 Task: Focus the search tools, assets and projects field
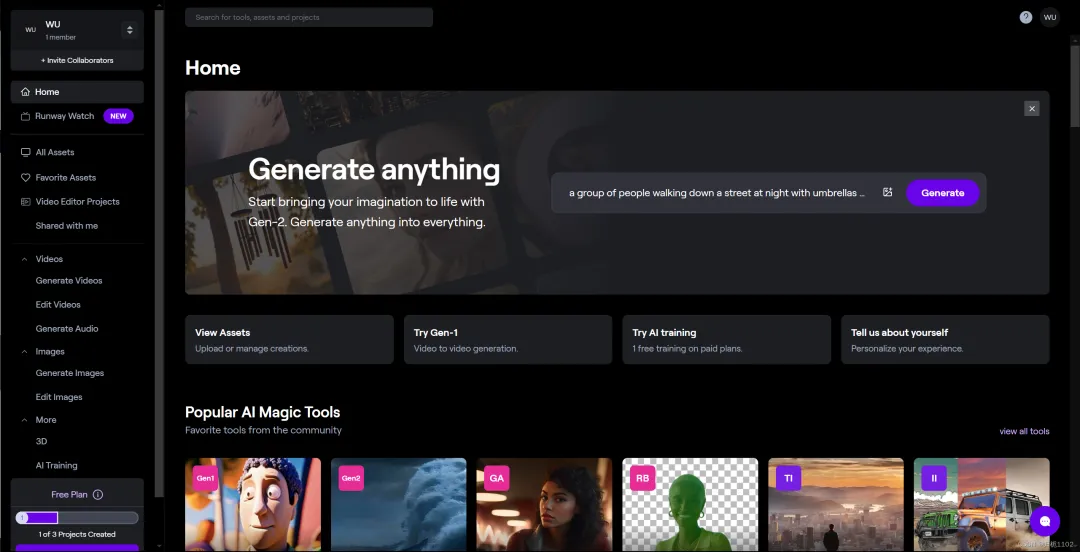(x=309, y=17)
